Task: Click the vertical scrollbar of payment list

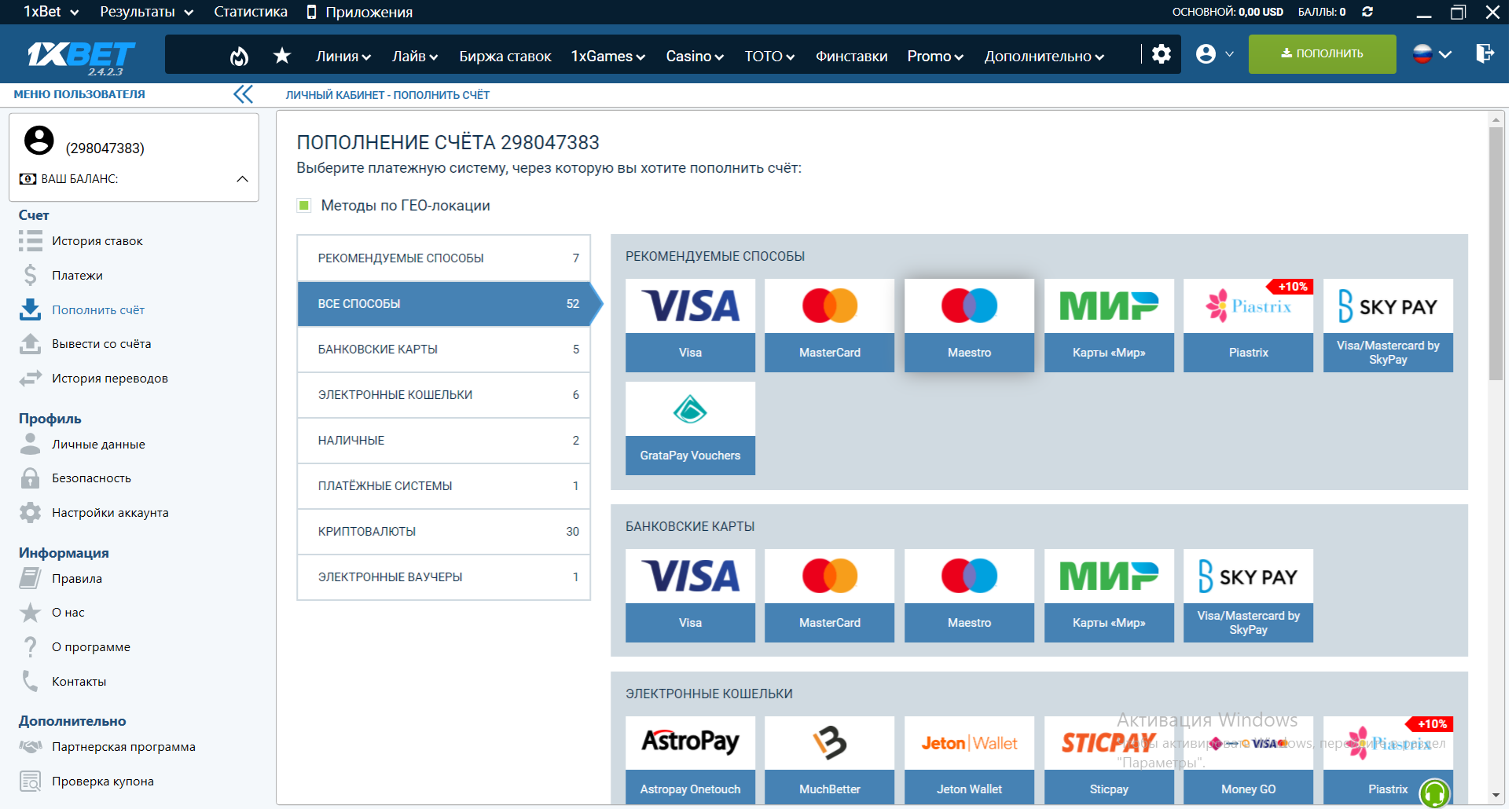Action: (x=1495, y=251)
